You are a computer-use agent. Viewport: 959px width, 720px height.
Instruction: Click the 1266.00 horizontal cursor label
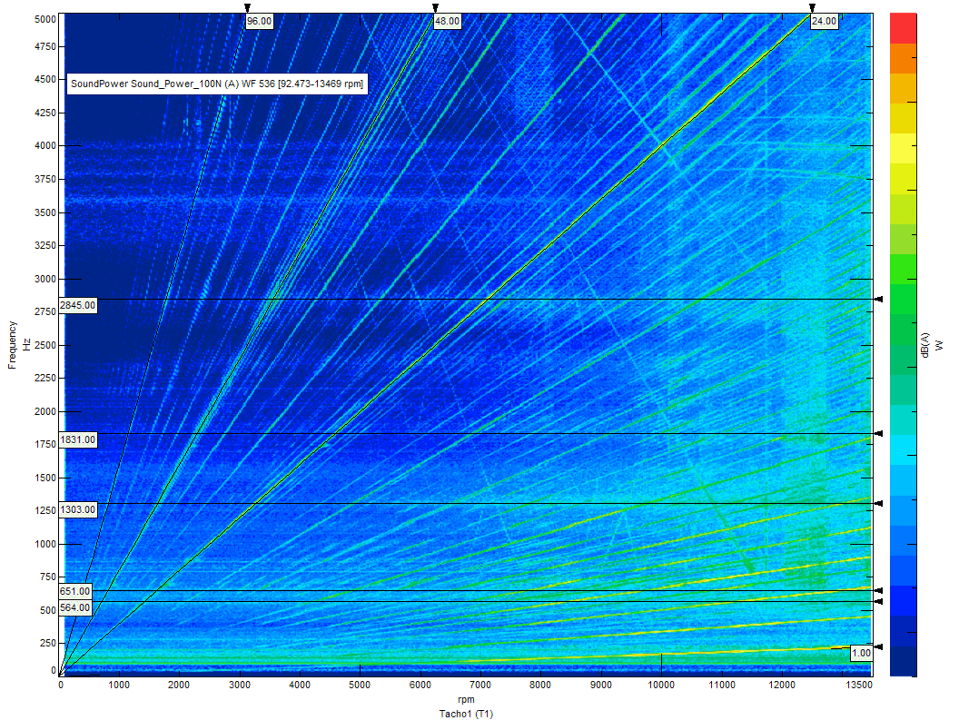pos(79,510)
